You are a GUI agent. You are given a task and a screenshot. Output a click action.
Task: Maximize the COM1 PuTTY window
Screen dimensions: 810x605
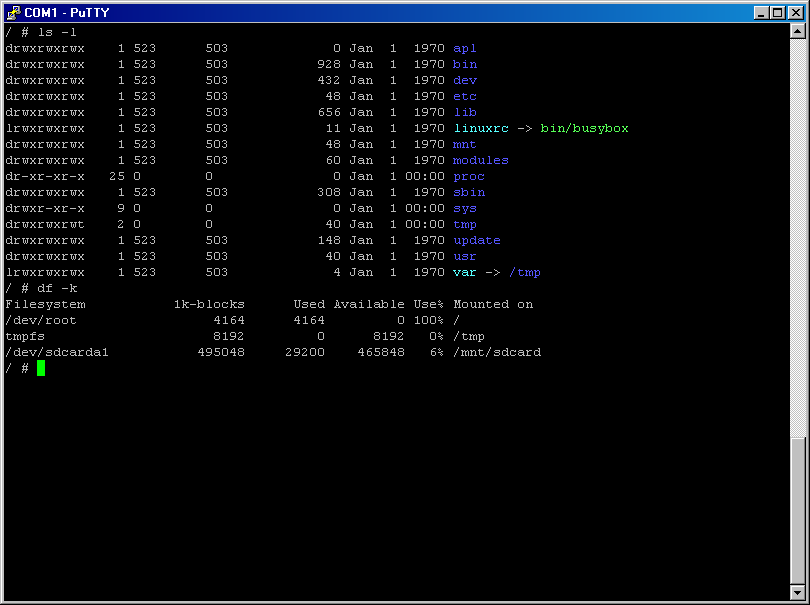click(777, 13)
